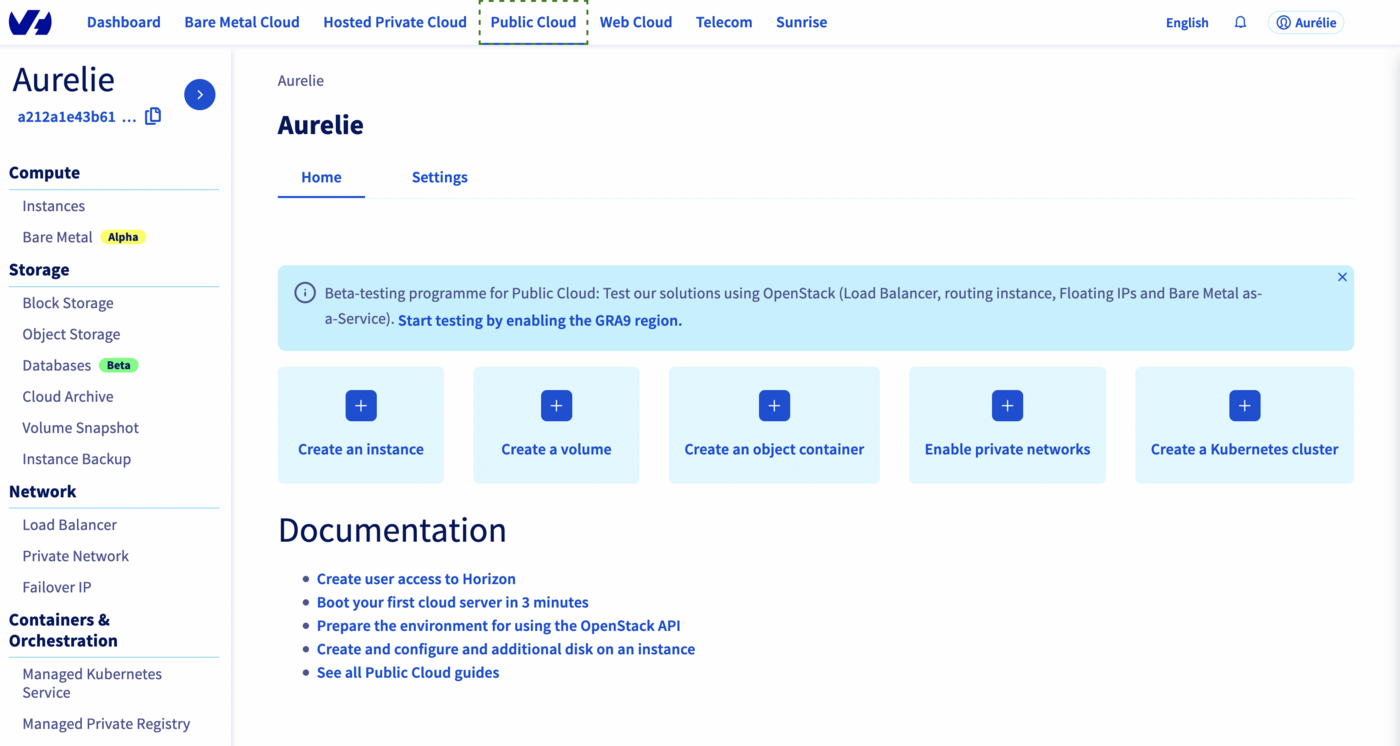Click the plus icon to create a Kubernetes cluster

1244,406
